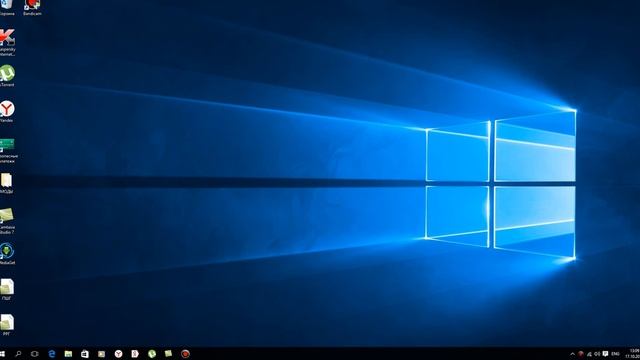Click the red Kaspersky tray icon

pyautogui.click(x=581, y=354)
